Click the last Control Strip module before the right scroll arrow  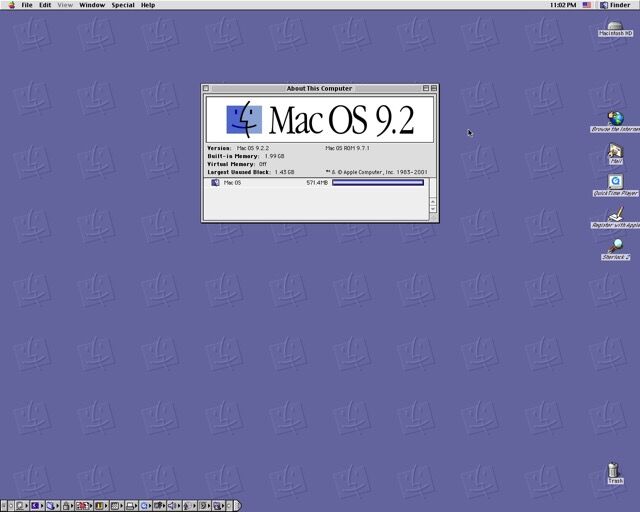[218, 506]
